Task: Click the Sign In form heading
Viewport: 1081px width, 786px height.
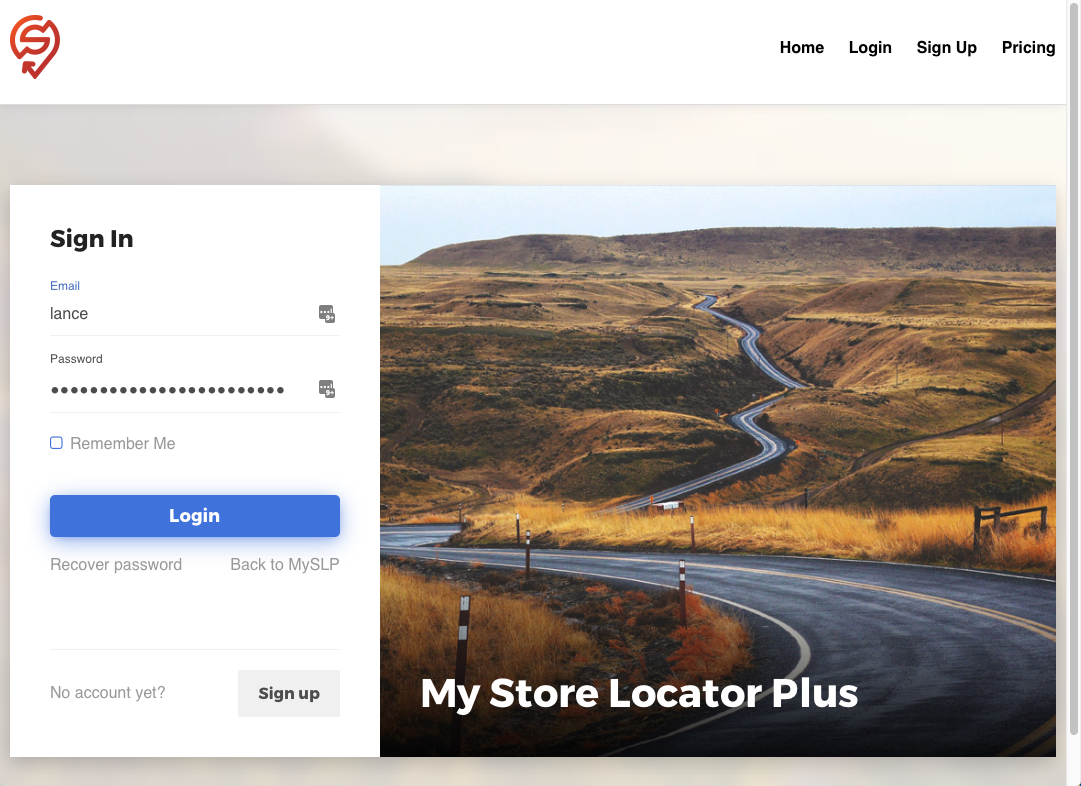Action: 92,239
